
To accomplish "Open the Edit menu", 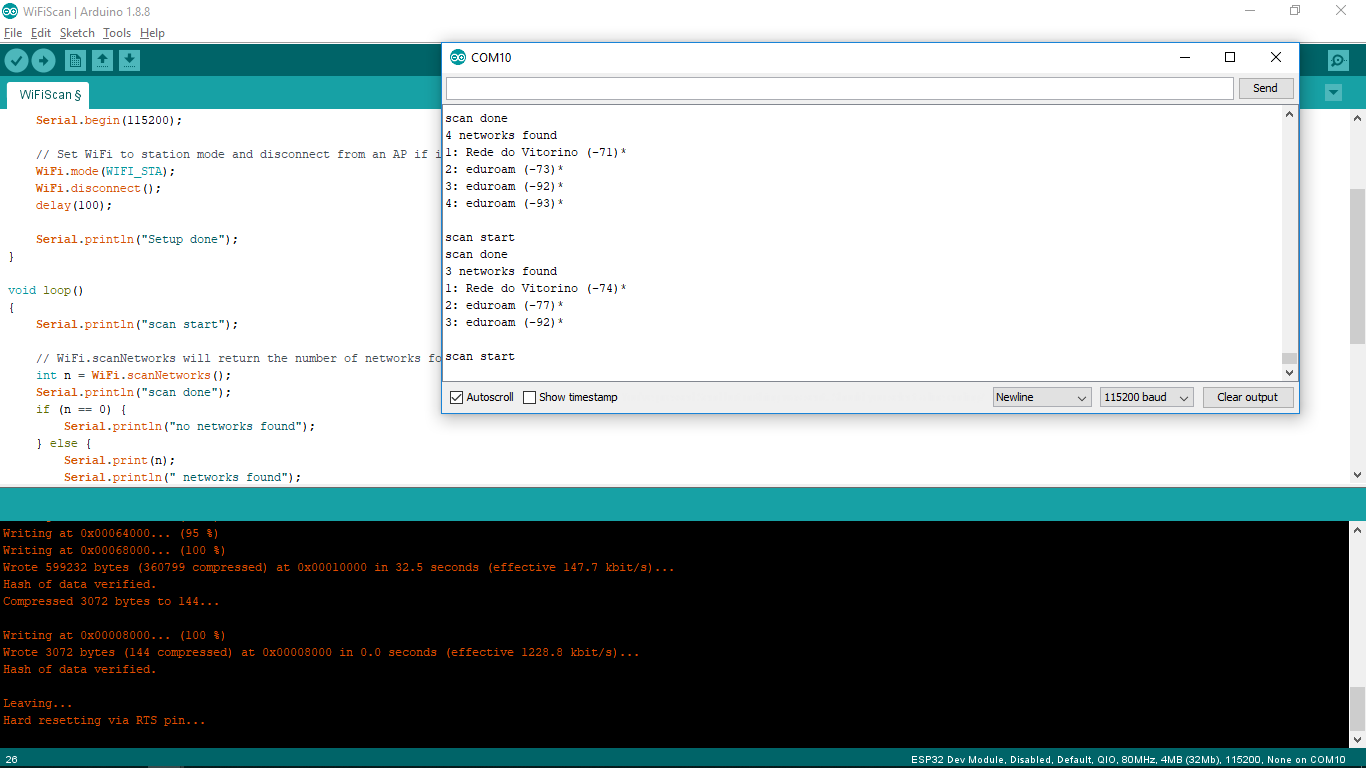I will click(41, 33).
